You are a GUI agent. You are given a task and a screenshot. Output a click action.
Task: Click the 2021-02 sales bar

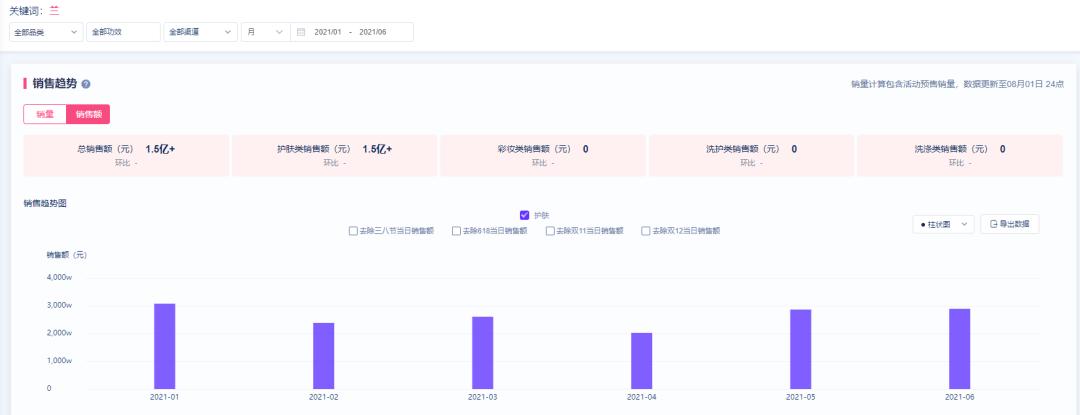324,356
